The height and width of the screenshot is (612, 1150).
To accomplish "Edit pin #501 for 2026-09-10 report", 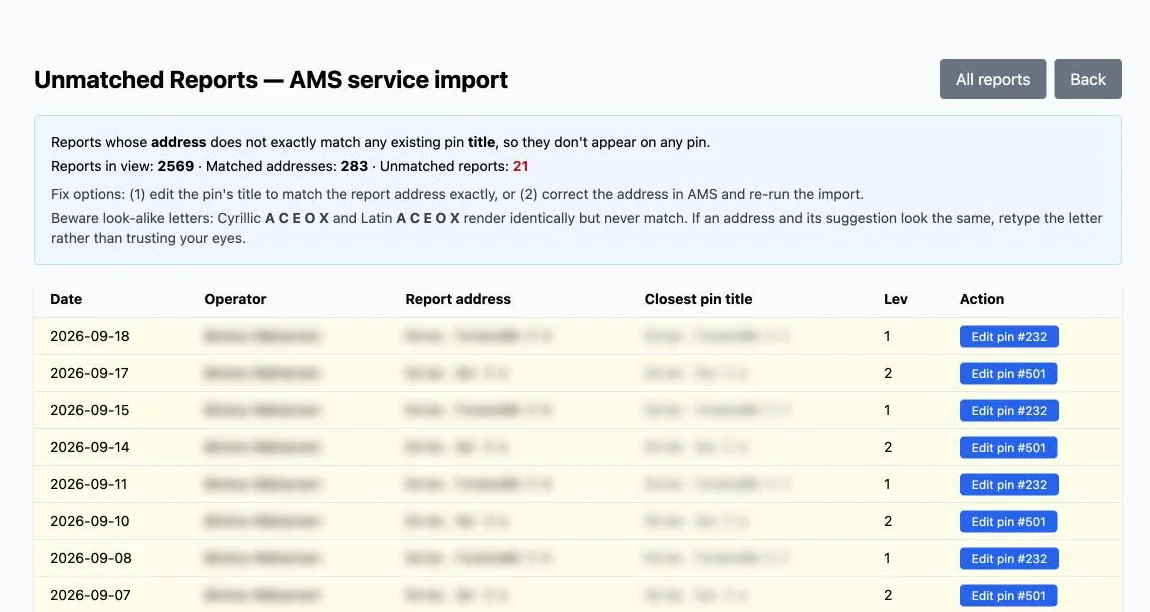I will pyautogui.click(x=1008, y=522).
